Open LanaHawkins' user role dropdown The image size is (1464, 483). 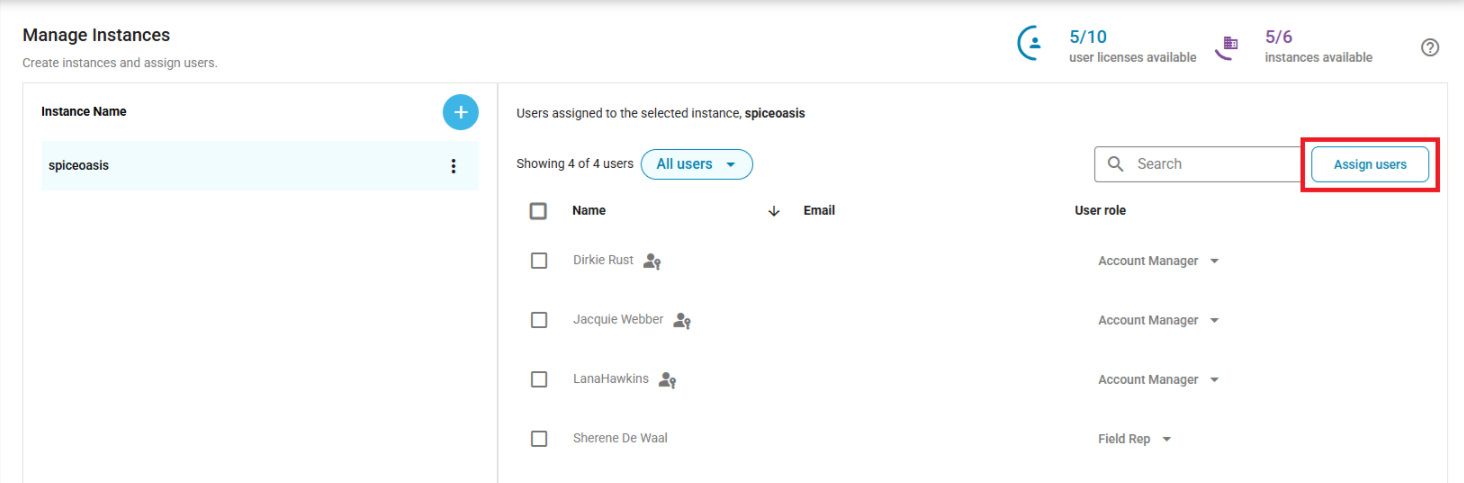(1158, 380)
